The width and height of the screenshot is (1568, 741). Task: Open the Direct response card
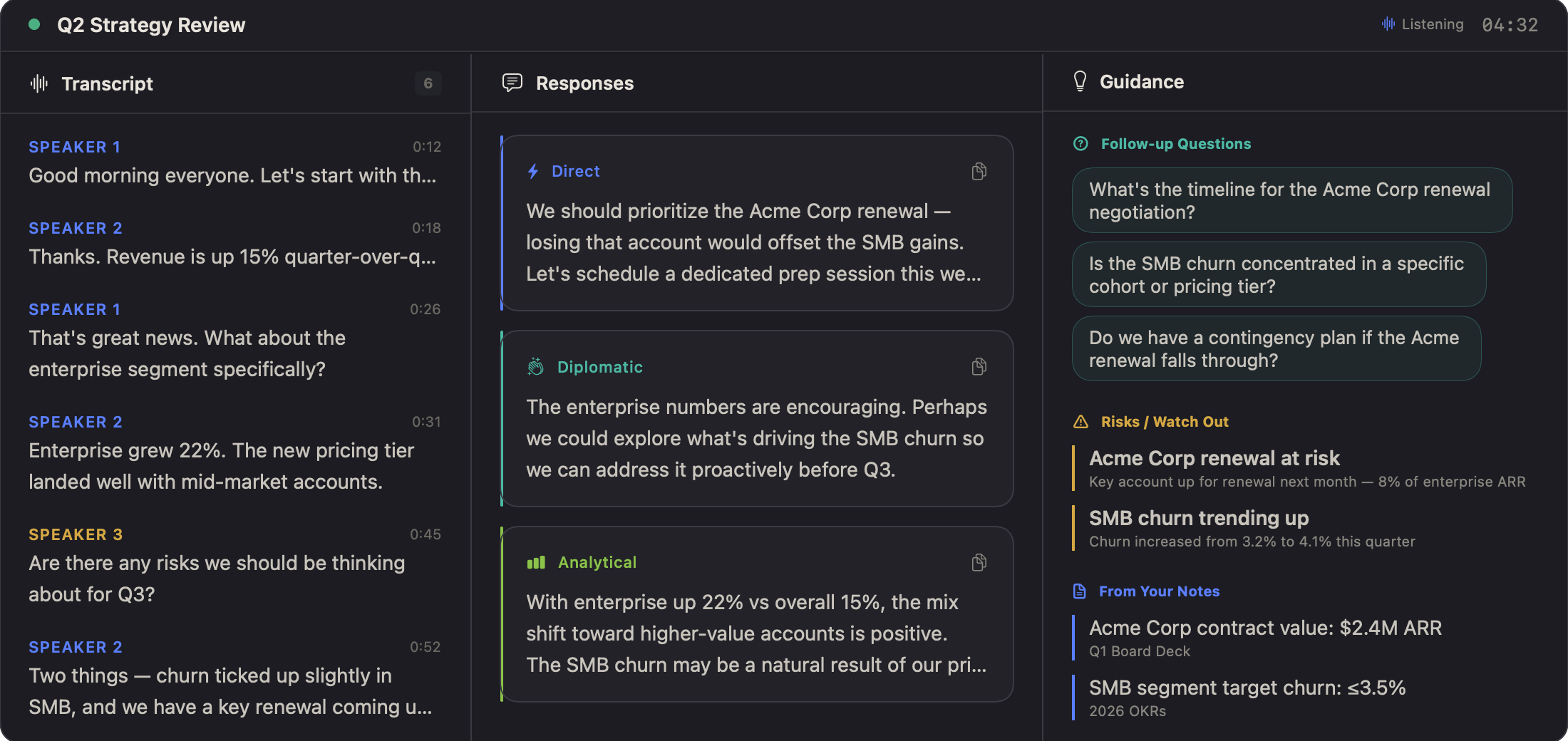pos(757,223)
